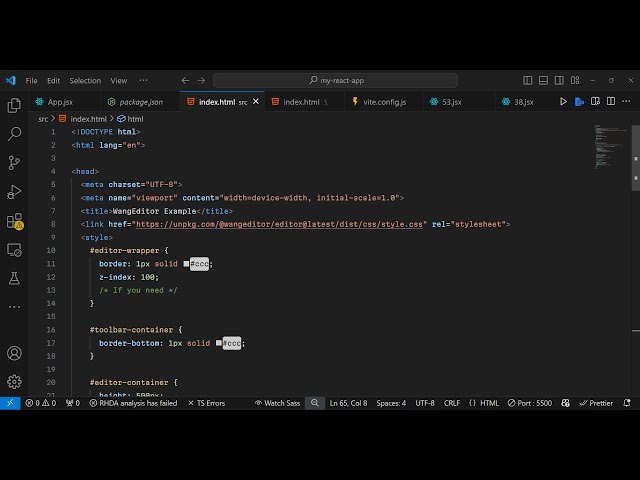Viewport: 640px width, 480px height.
Task: Switch to the package.json tab
Action: pos(140,102)
